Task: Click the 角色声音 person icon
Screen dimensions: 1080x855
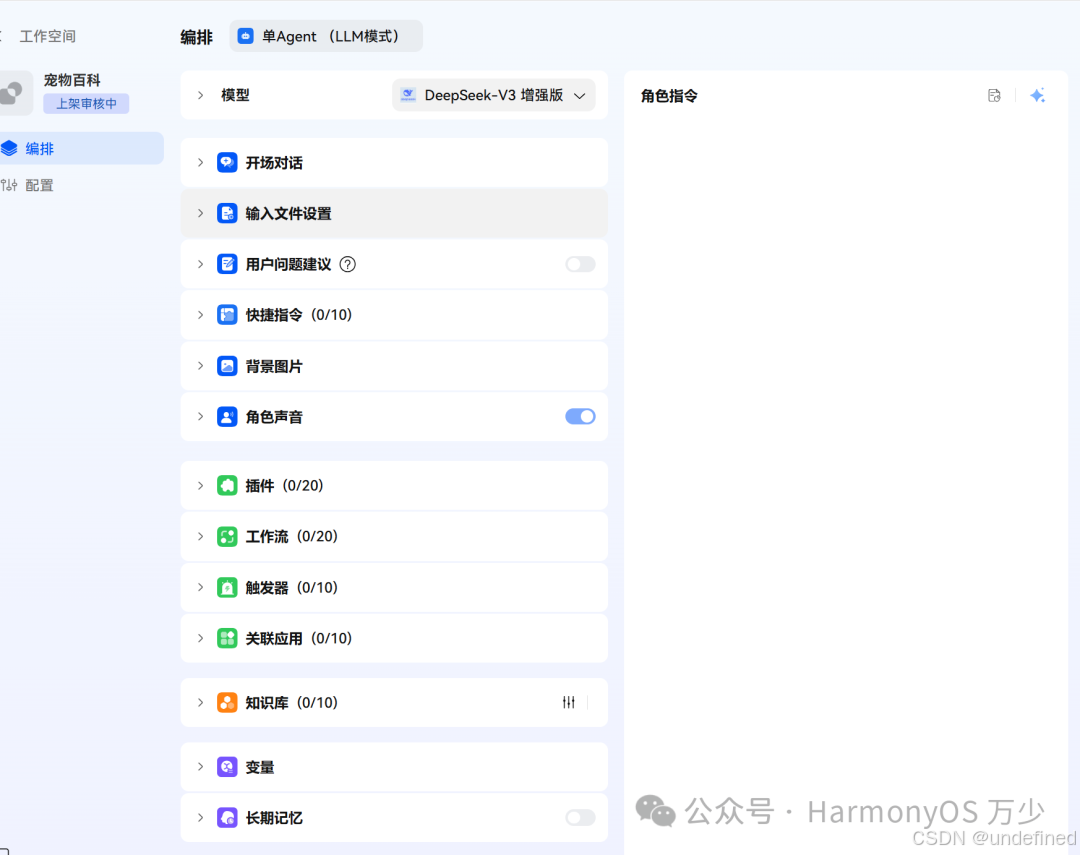Action: 227,417
